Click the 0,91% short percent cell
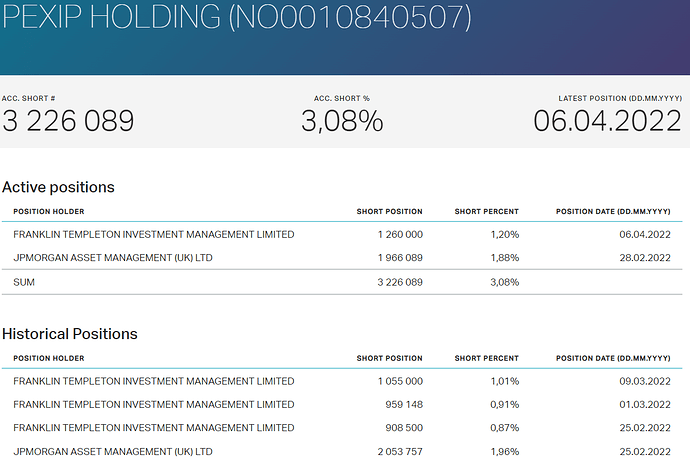 point(505,404)
